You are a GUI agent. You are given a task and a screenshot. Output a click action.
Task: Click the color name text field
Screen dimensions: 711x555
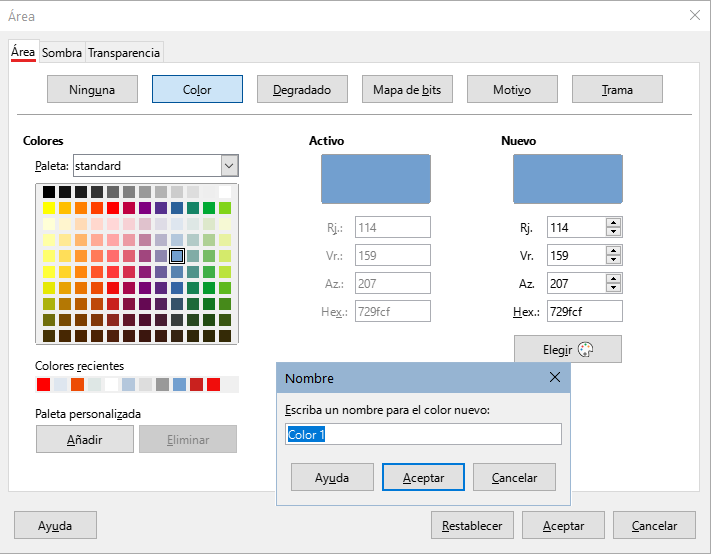pyautogui.click(x=423, y=434)
